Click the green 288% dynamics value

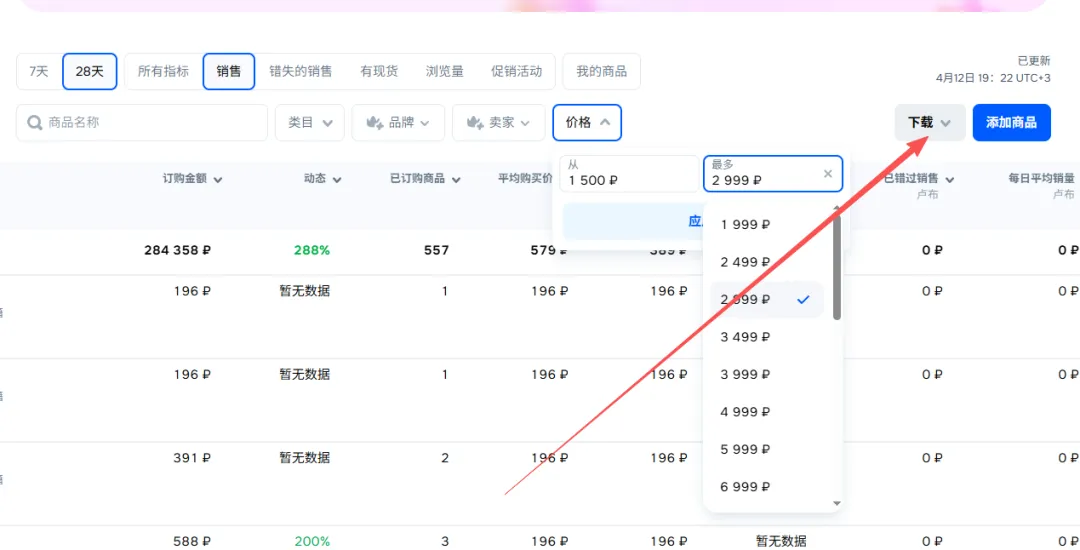[x=312, y=251]
